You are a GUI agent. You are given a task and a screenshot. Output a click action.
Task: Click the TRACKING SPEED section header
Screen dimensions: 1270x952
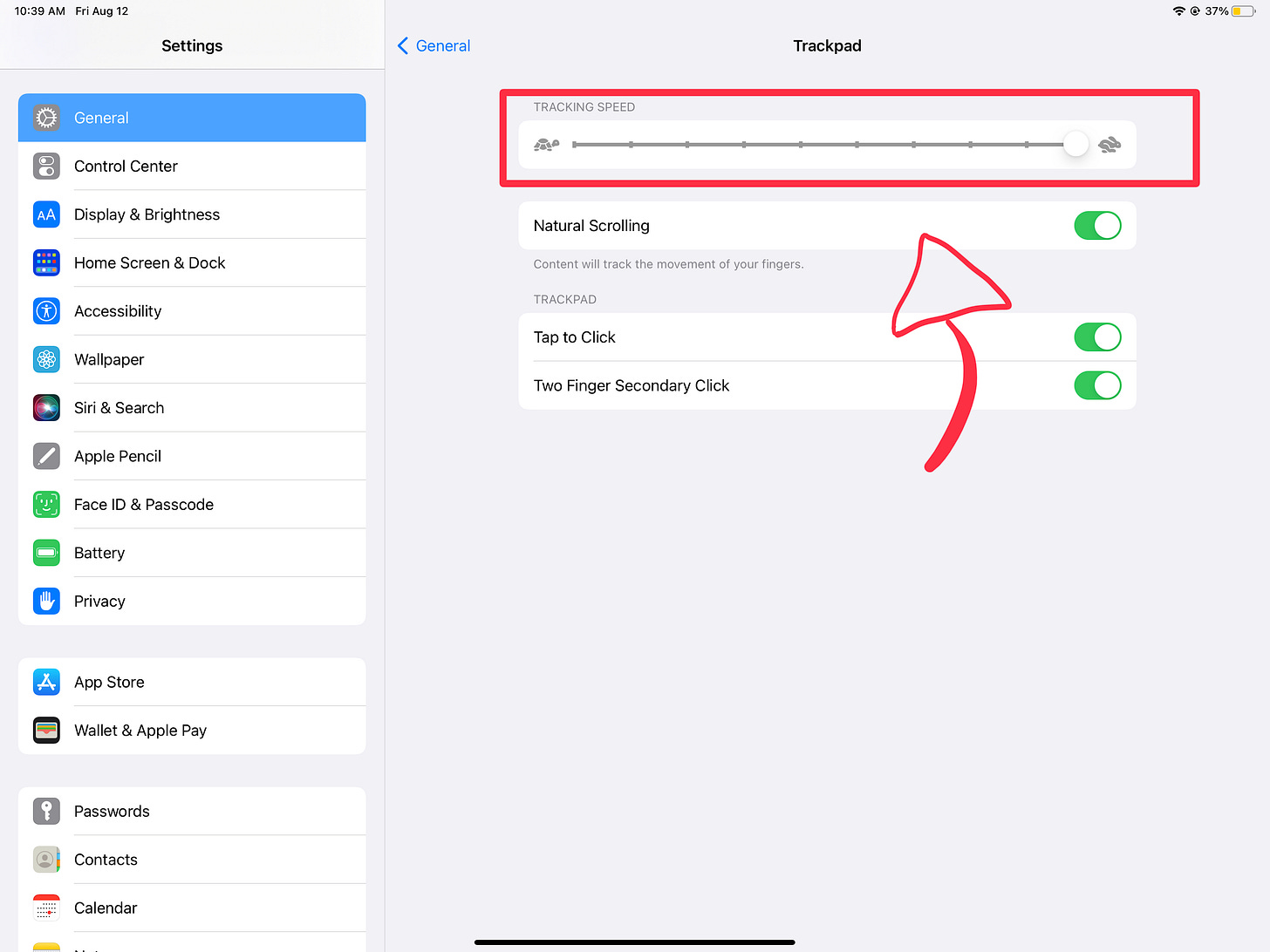[584, 107]
